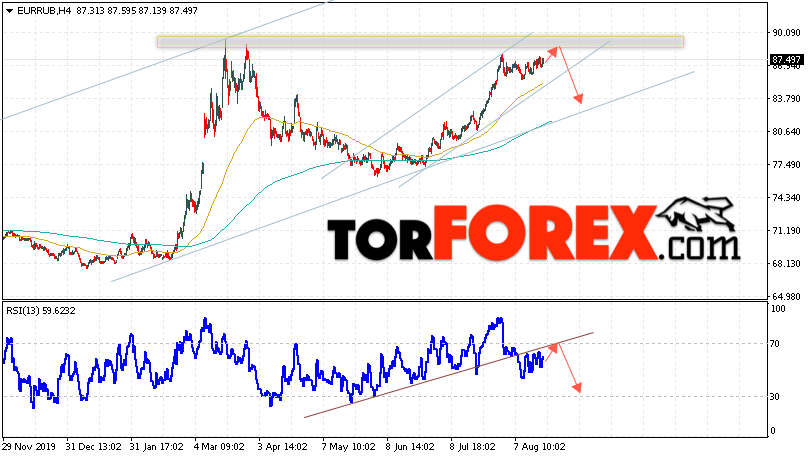Viewport: 808px width, 458px height.
Task: Click the 90.090 price axis label
Action: [786, 33]
